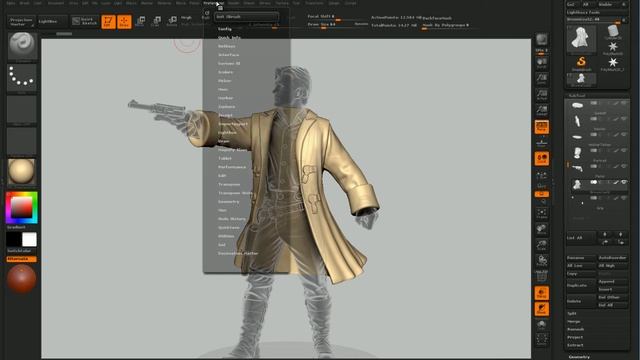Expand Quick Info preferences section
Viewport: 640px width, 360px height.
[229, 38]
